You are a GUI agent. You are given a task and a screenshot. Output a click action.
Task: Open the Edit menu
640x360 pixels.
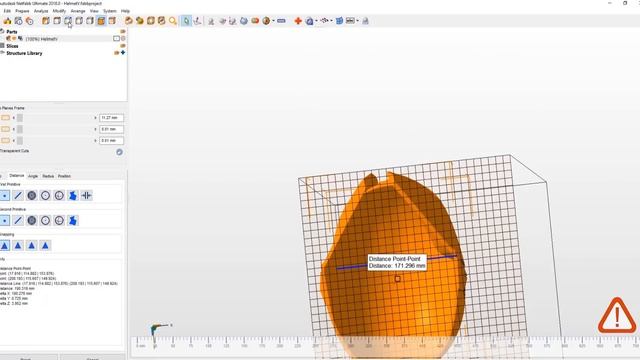[7, 11]
